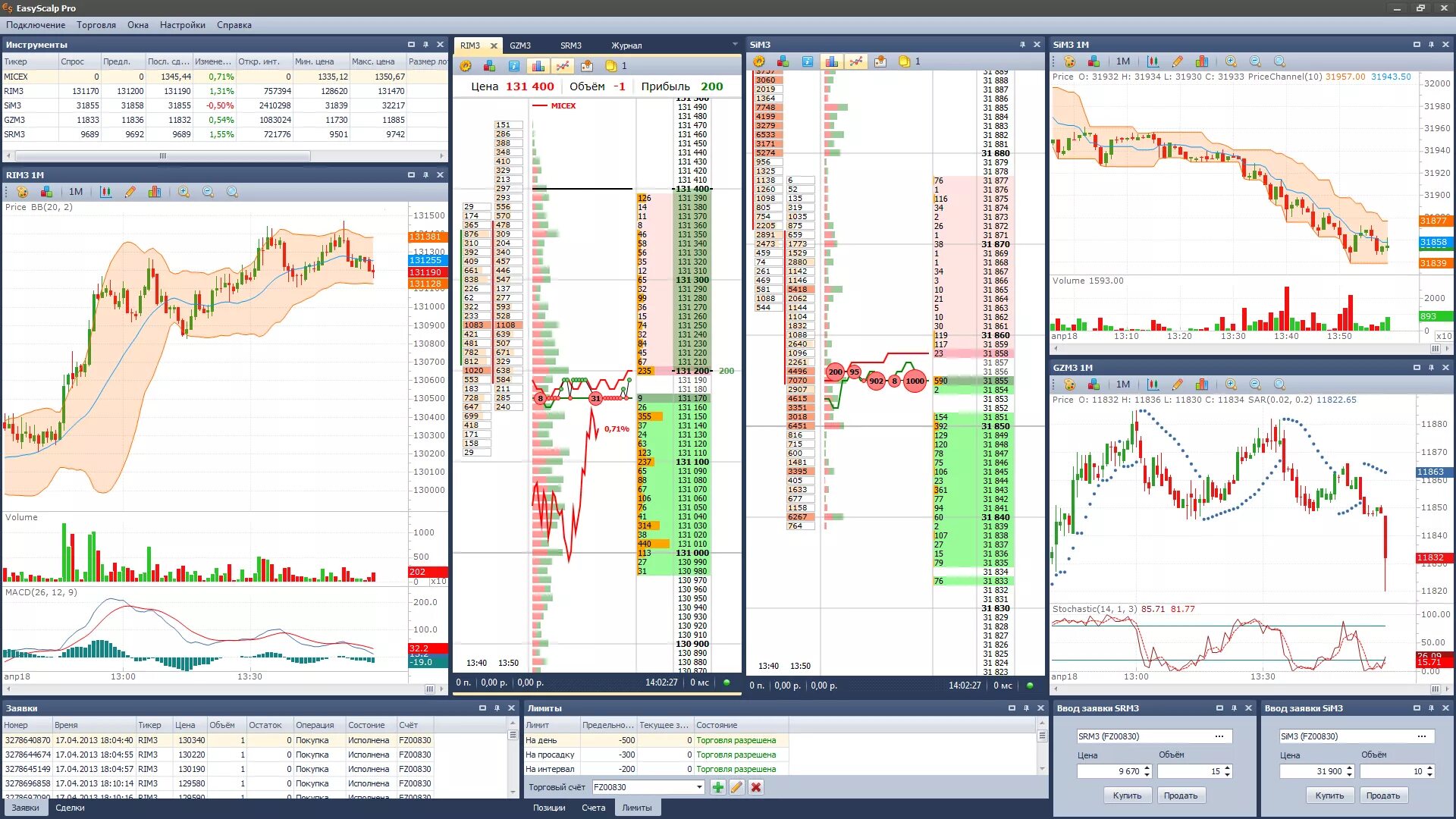Open color palette in SiM3 1M chart
This screenshot has width=1456, height=819.
coord(1069,61)
